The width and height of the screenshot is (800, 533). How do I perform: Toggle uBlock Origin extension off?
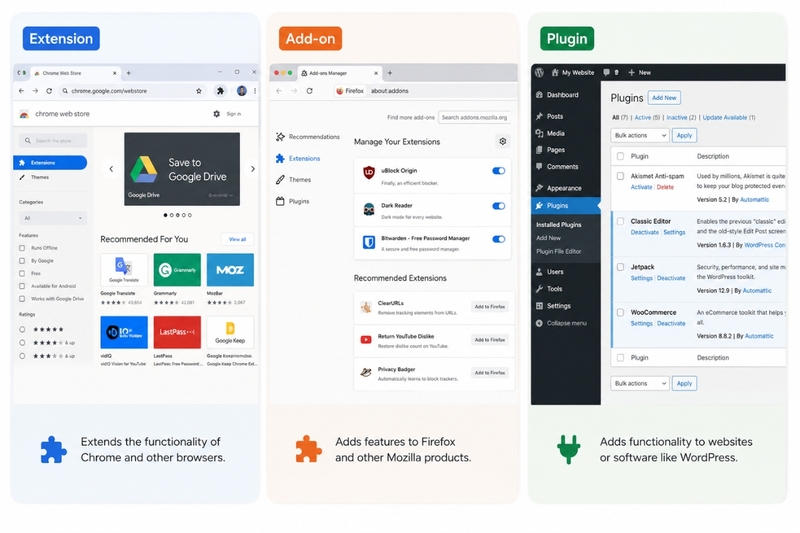[x=498, y=171]
